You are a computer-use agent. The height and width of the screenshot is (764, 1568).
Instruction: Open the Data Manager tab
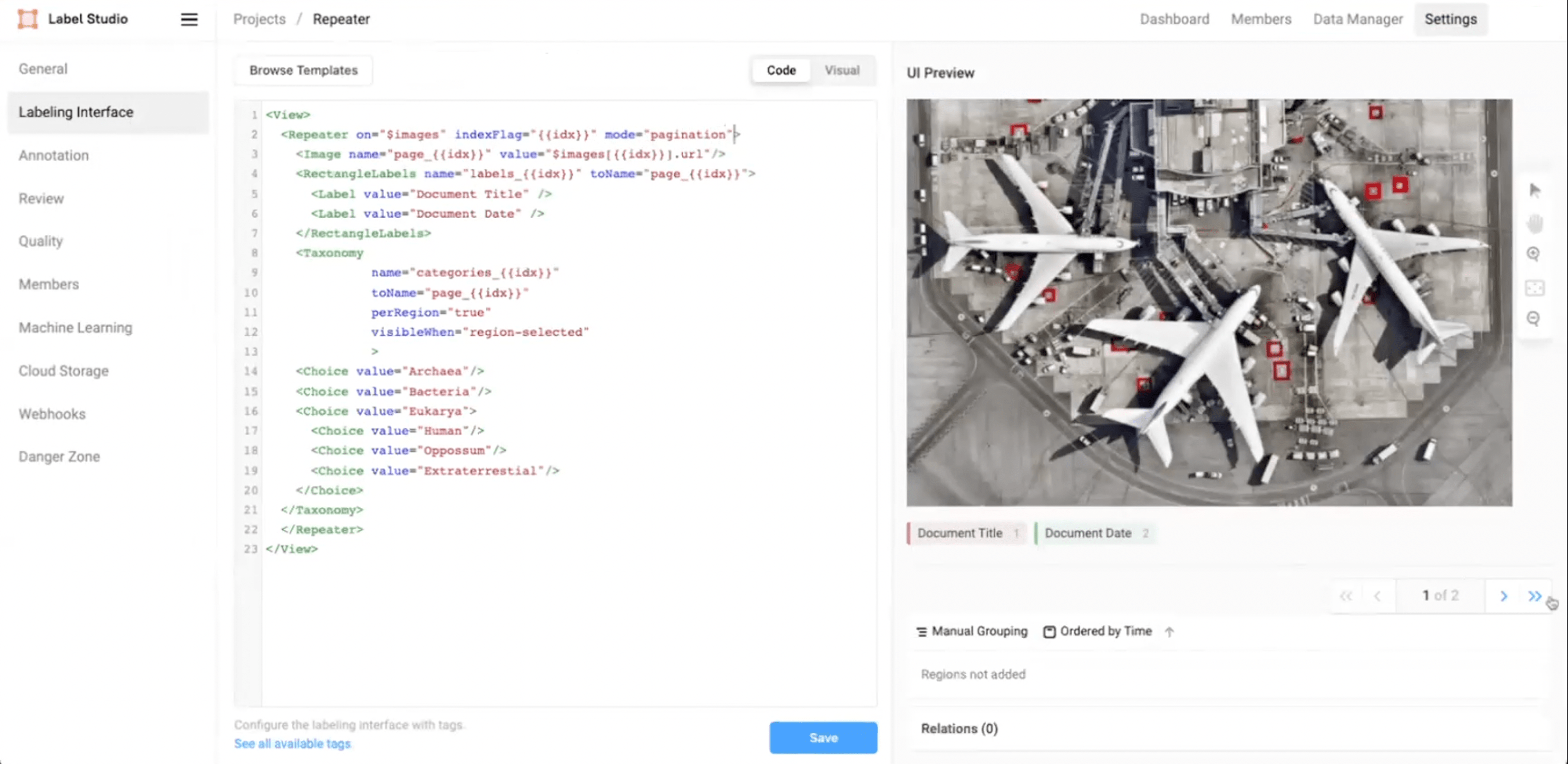[x=1357, y=20]
